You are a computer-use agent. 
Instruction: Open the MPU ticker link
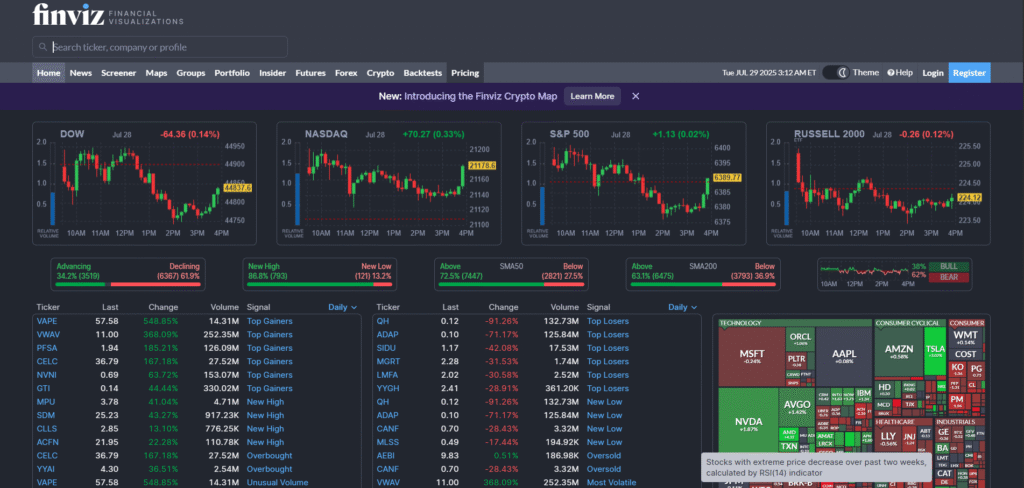coord(46,402)
